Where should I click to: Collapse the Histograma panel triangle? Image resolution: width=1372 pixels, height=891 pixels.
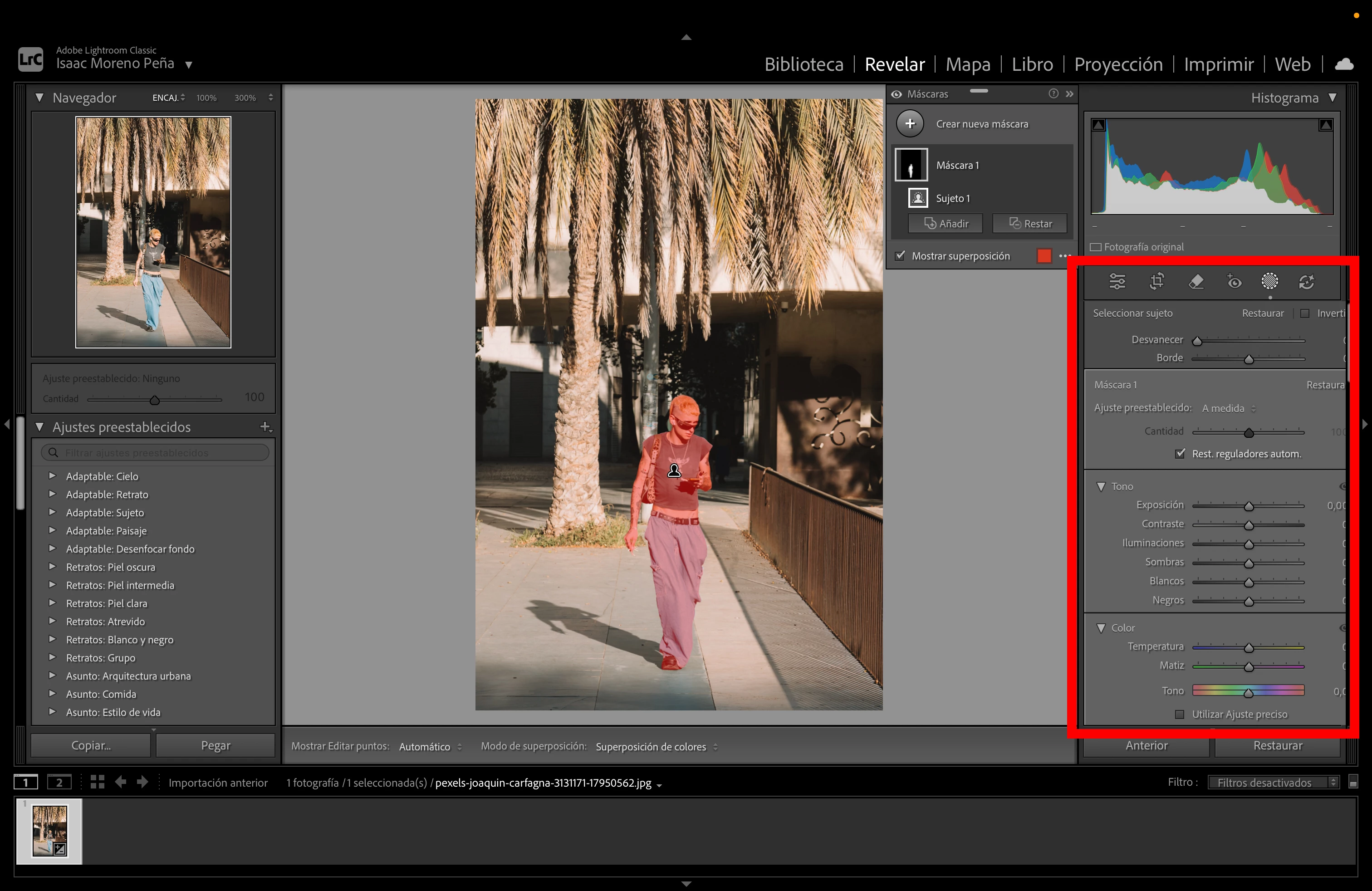coord(1332,98)
